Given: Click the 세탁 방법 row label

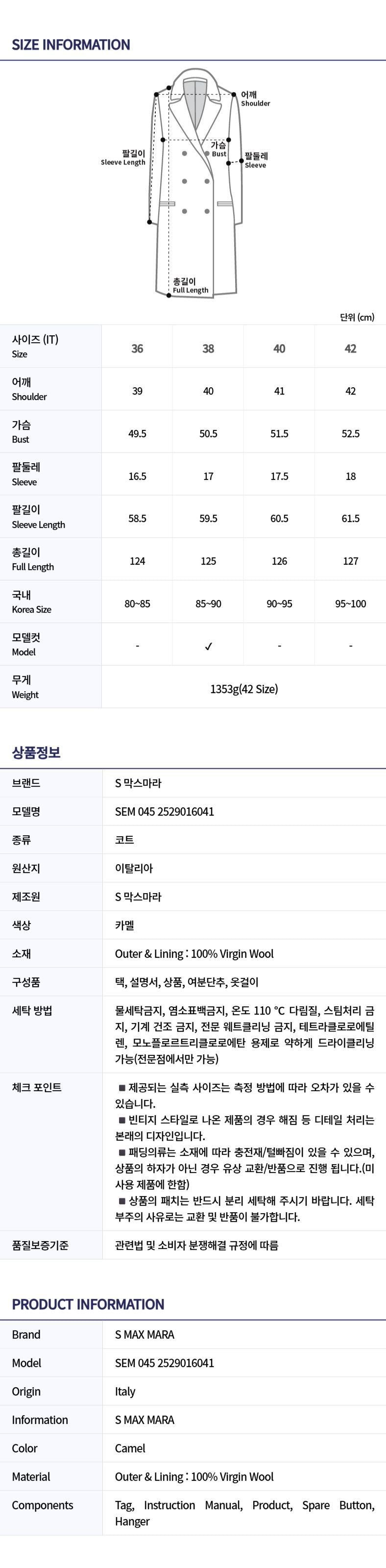Looking at the screenshot, I should click(x=32, y=1011).
